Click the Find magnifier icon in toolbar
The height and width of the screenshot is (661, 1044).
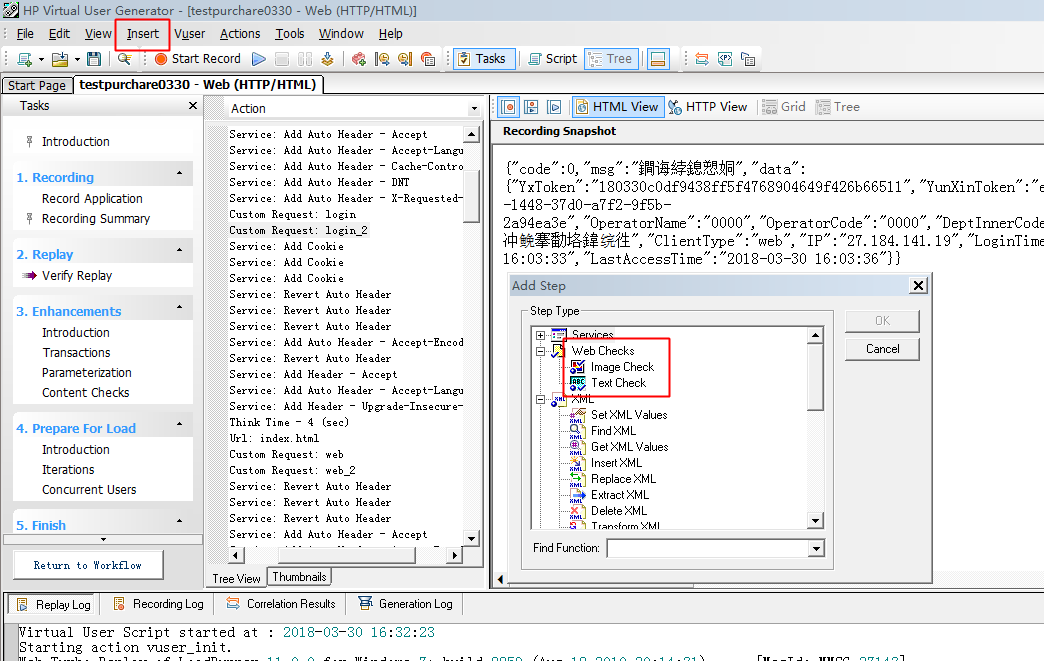click(x=124, y=59)
